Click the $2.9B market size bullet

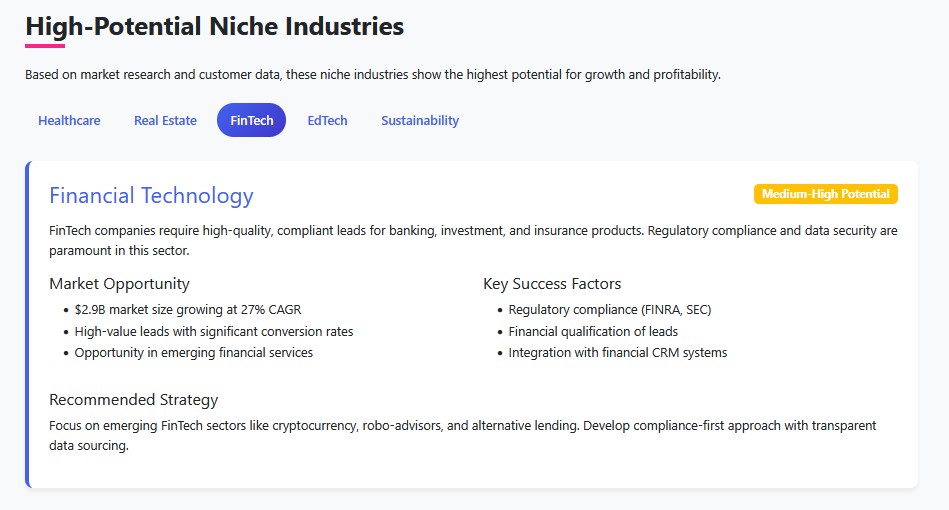click(188, 310)
